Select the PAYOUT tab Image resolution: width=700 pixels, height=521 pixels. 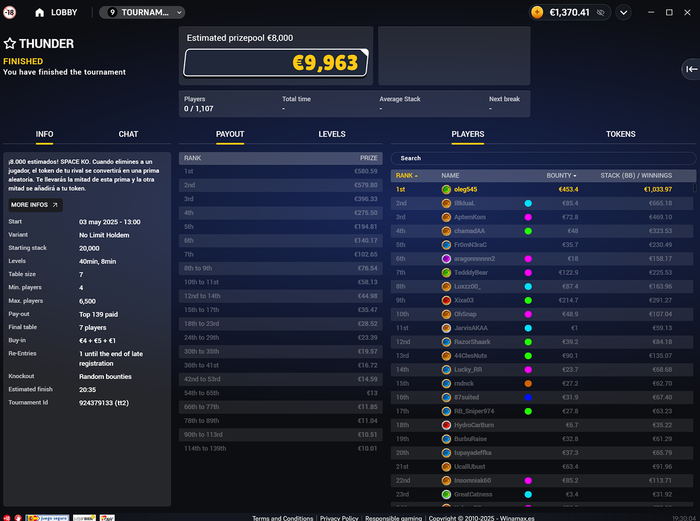(x=230, y=134)
